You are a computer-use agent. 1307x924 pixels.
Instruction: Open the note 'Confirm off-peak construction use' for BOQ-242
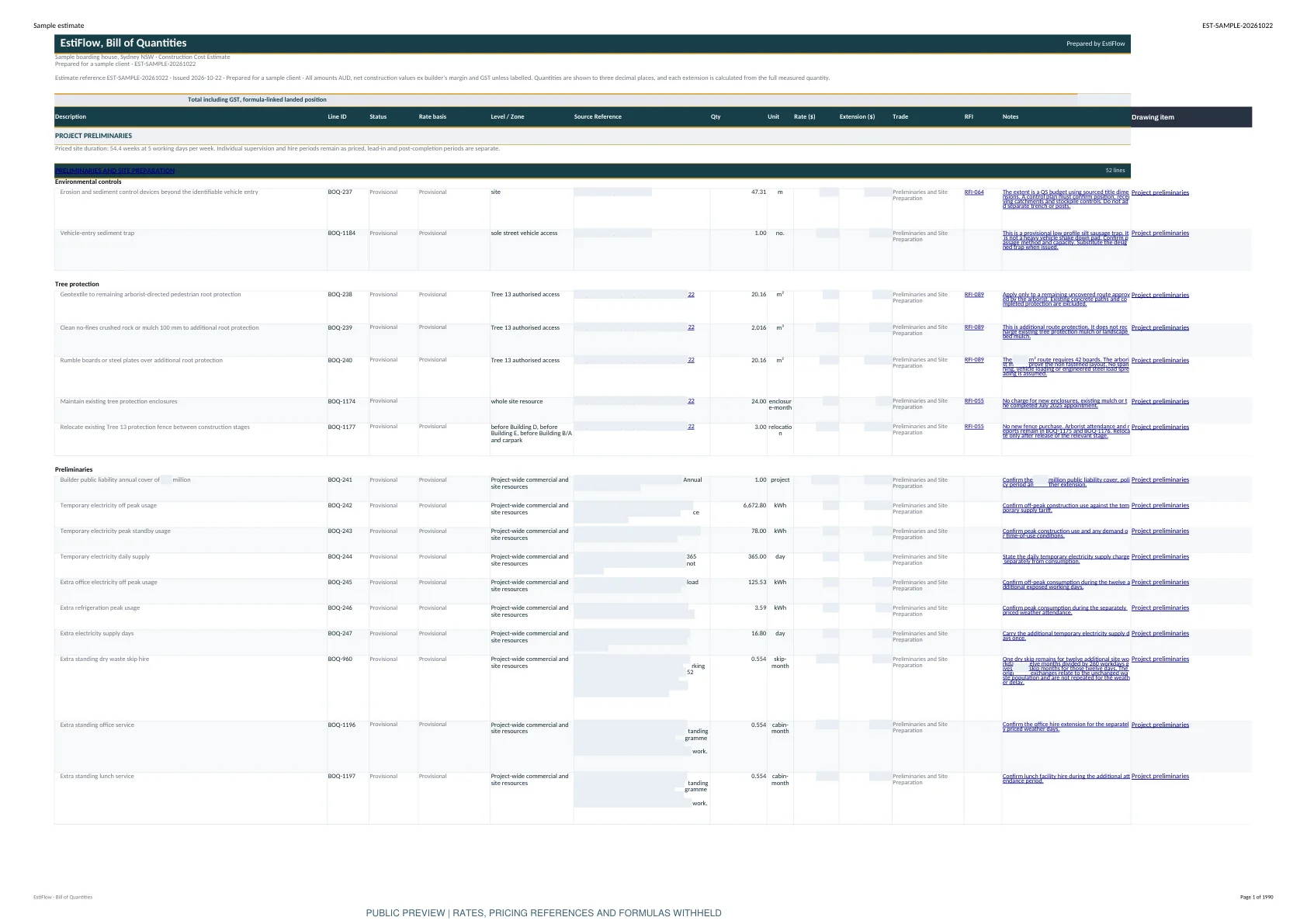(1066, 507)
